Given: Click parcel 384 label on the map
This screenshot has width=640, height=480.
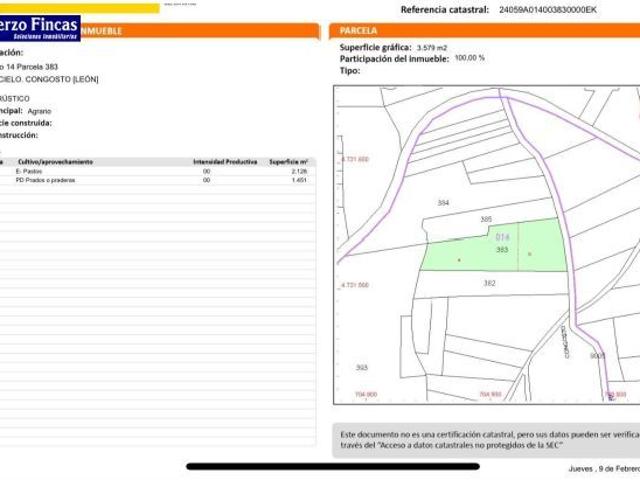Looking at the screenshot, I should pyautogui.click(x=443, y=203).
